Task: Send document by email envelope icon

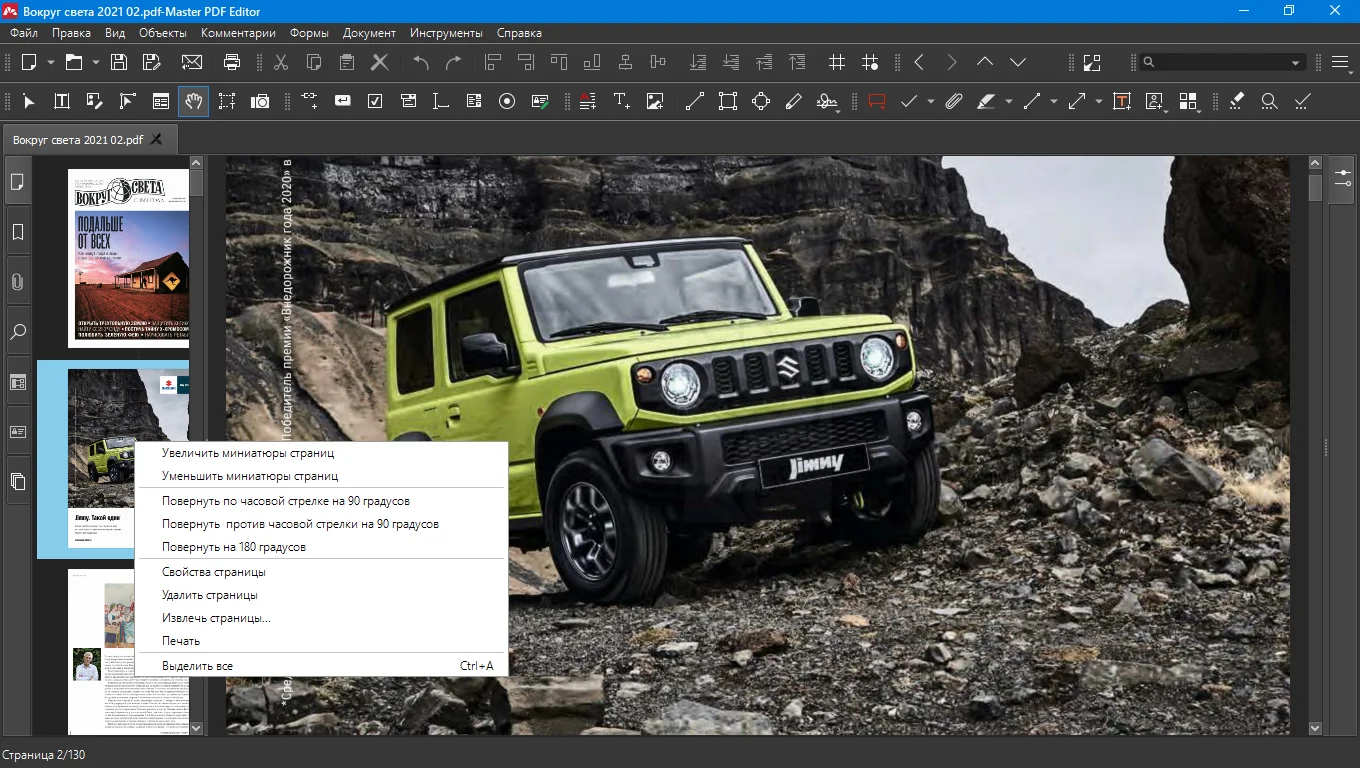Action: point(192,62)
